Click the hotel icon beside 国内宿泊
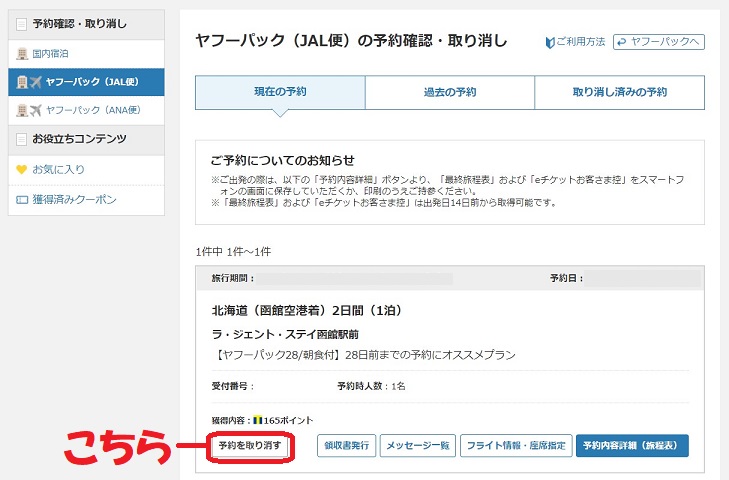Viewport: 729px width, 480px height. [23, 53]
